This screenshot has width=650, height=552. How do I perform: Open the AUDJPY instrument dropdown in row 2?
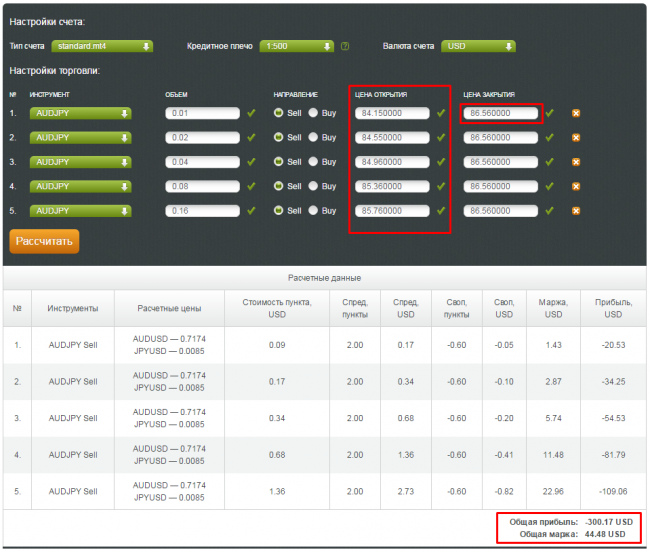tap(81, 137)
